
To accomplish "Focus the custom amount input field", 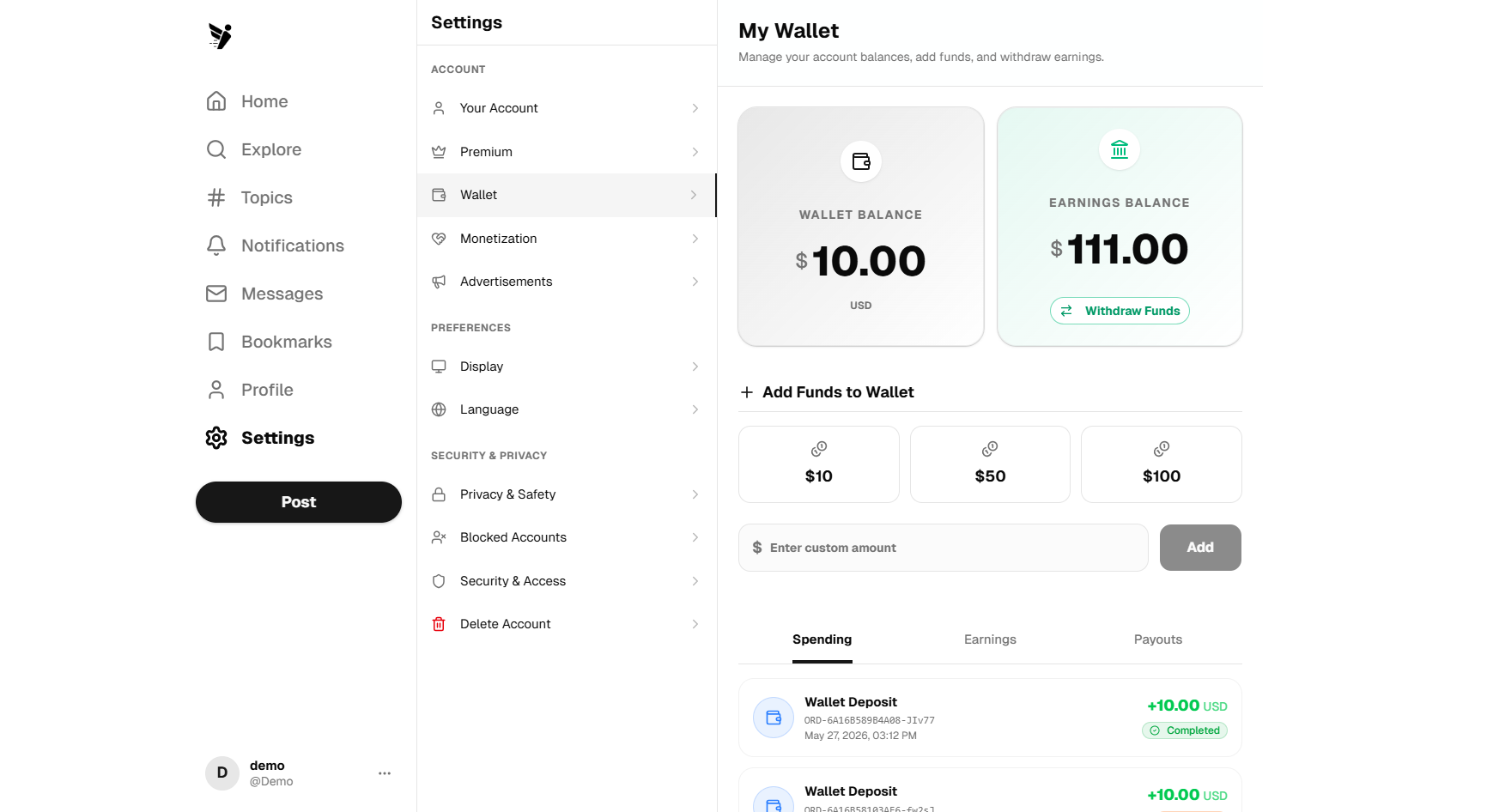I will tap(944, 548).
